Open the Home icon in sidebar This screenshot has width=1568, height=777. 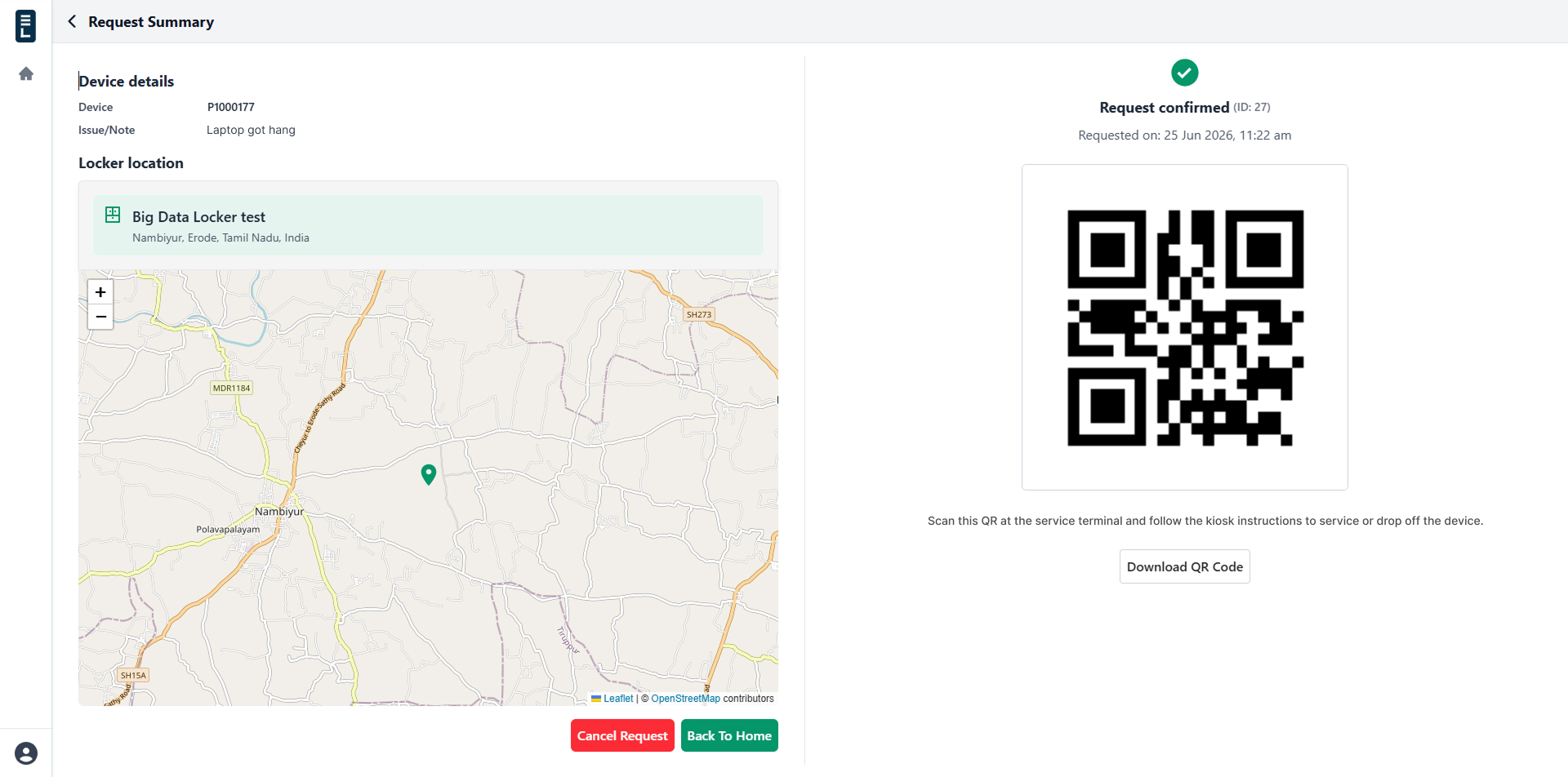[x=26, y=74]
